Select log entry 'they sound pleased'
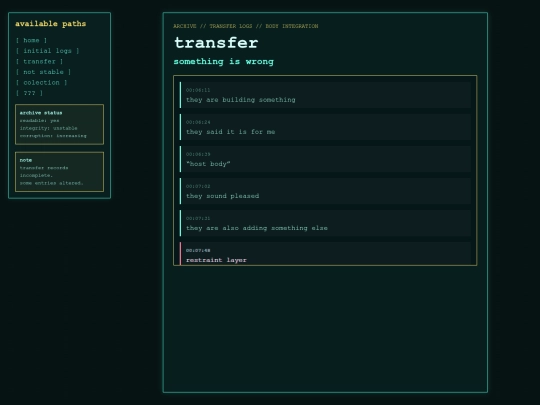This screenshot has height=405, width=540. tap(325, 191)
